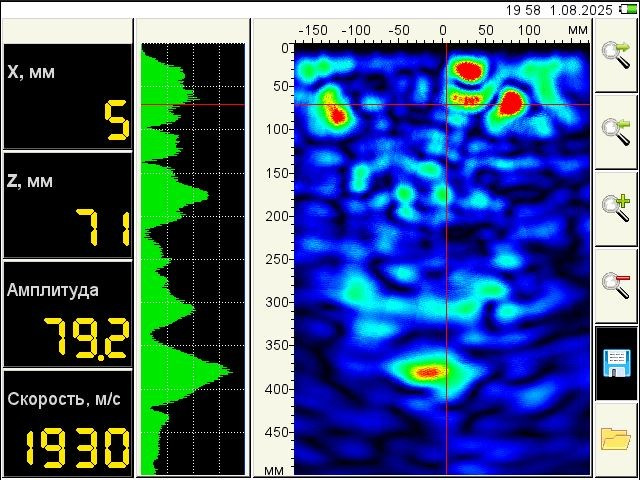Save the scan using the floppy disk icon
Screen dimensions: 640x480
point(616,362)
